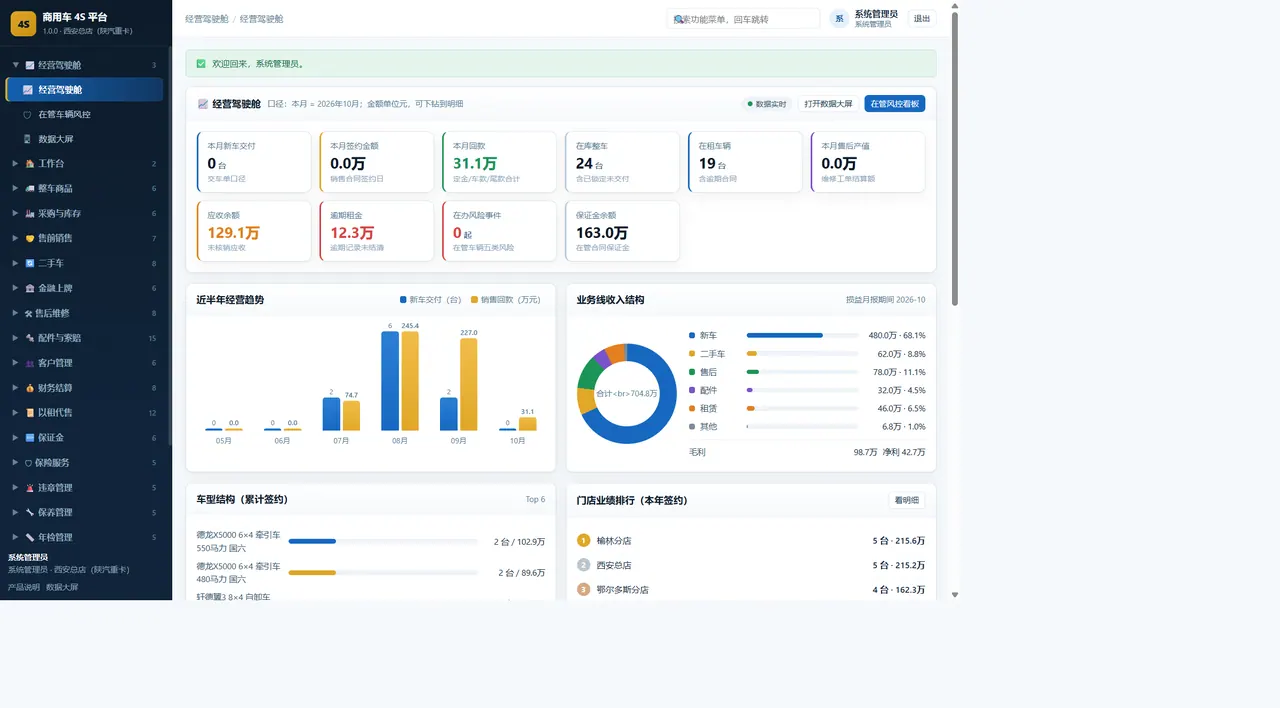Viewport: 1280px width, 708px height.
Task: Expand the 年检管理 sidebar section
Action: coord(15,537)
